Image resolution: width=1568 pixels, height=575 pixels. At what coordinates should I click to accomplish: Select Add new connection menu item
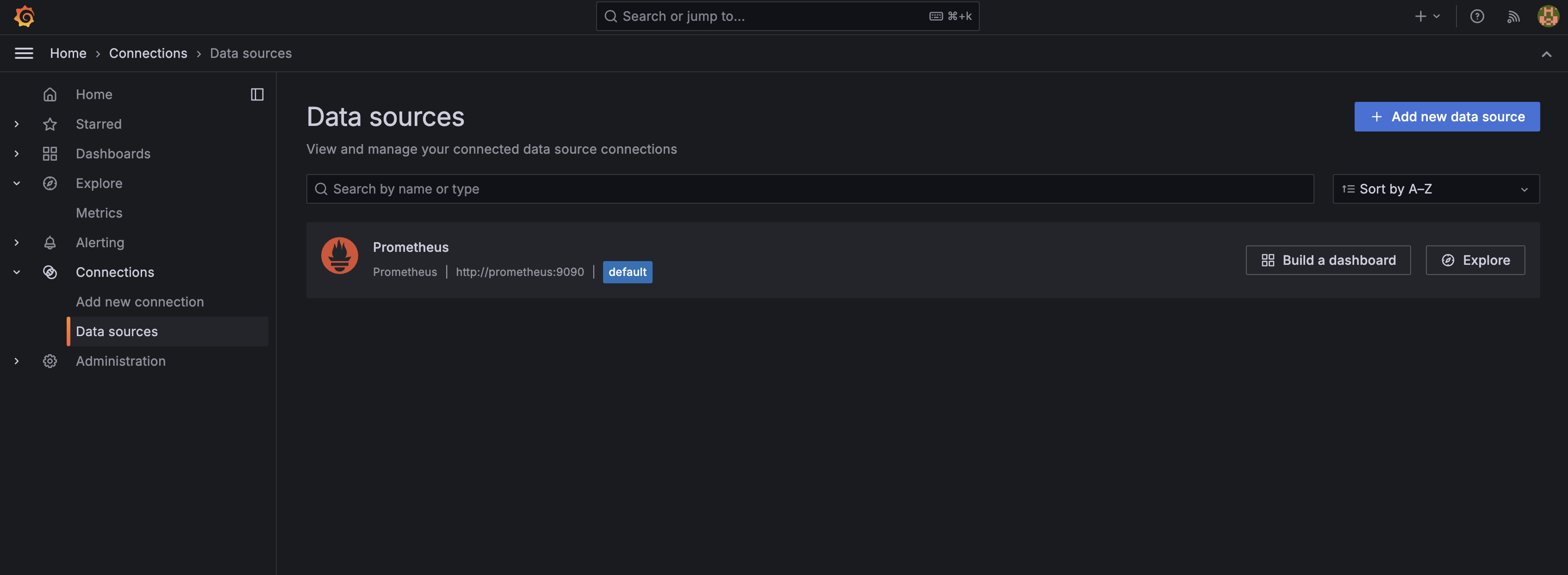140,302
